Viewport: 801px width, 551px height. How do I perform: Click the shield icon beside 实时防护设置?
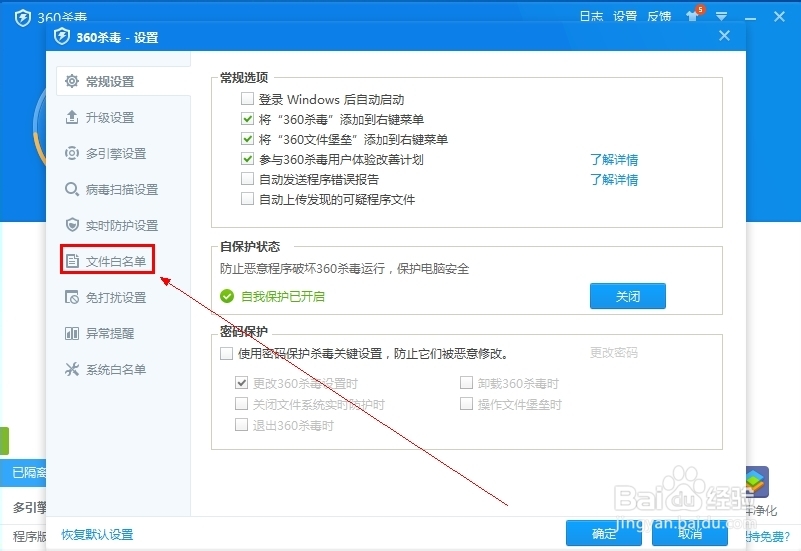(x=72, y=225)
